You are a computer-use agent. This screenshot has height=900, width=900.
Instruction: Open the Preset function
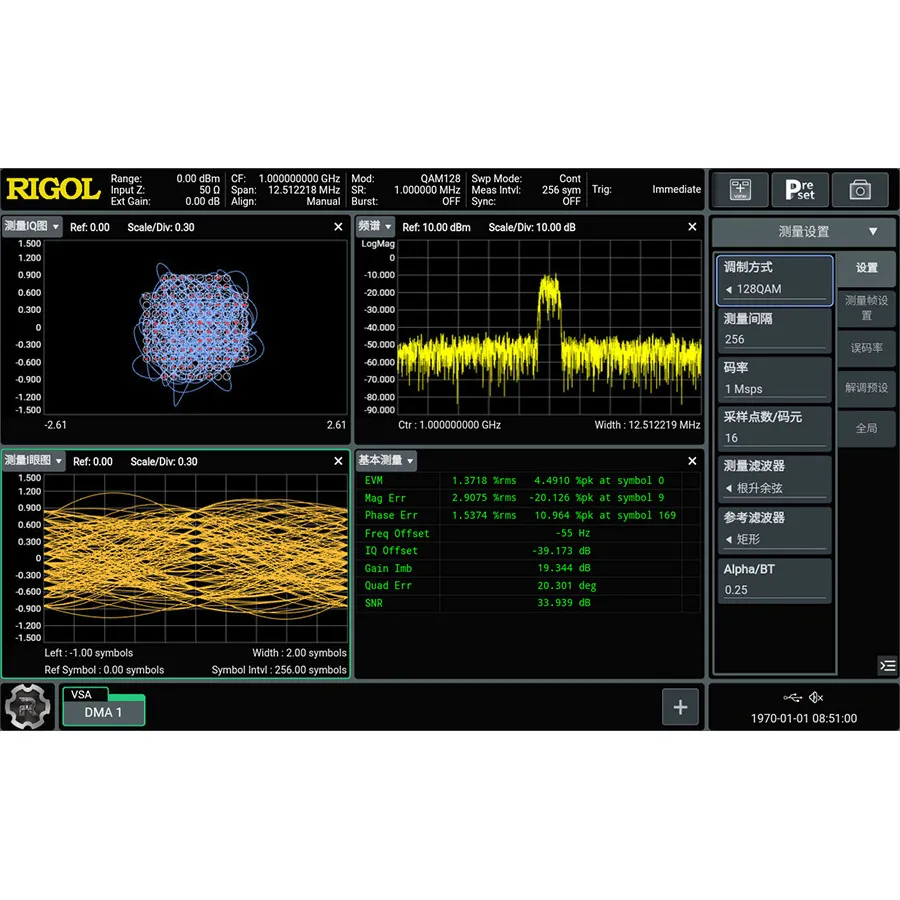pos(799,190)
